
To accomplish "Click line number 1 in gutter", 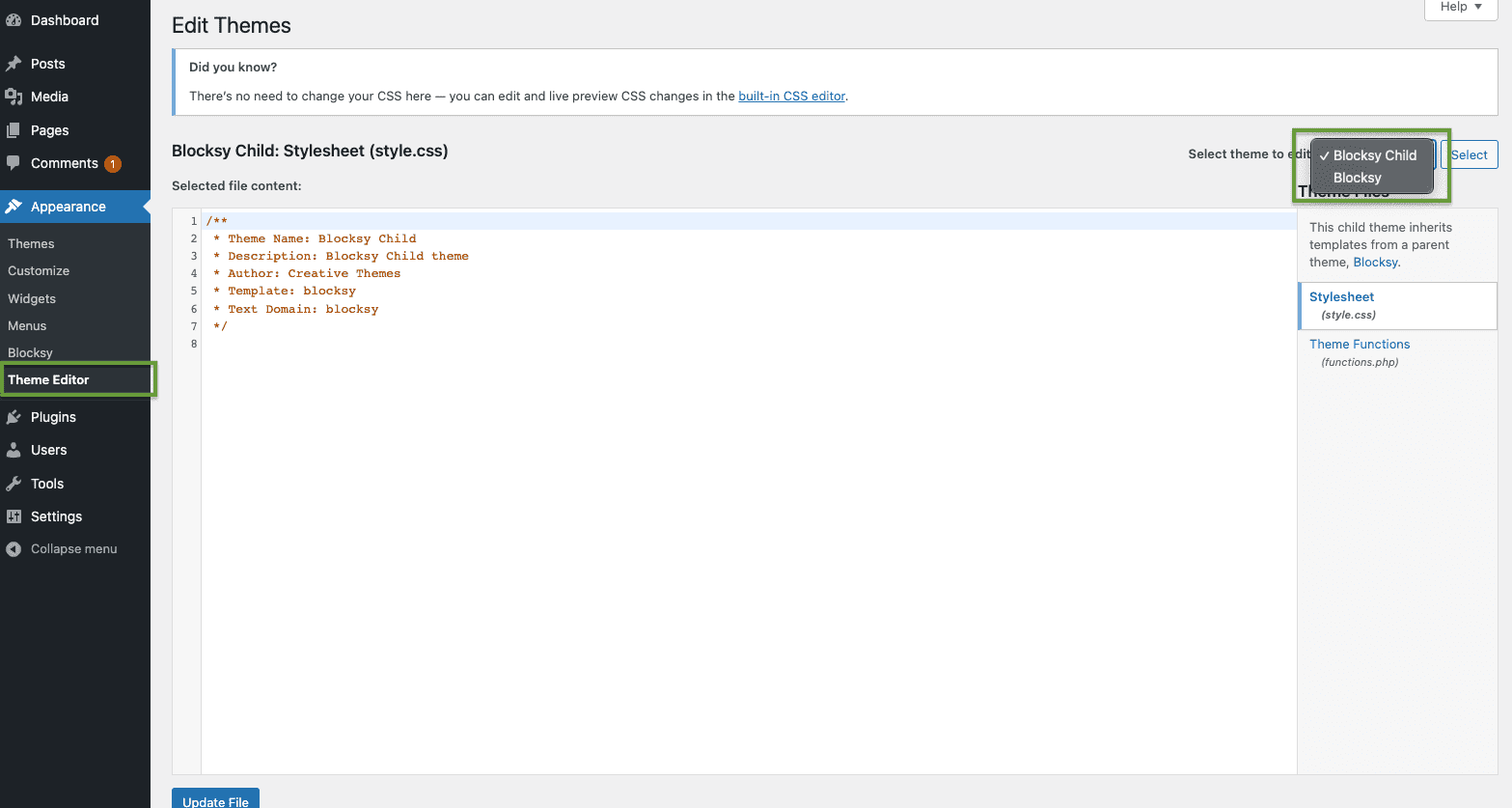I will 194,221.
